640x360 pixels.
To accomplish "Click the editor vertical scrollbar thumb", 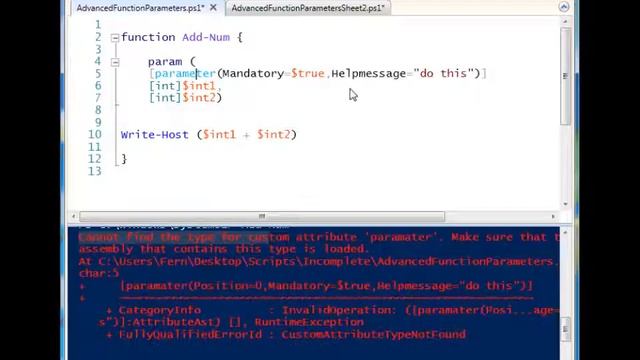I will [565, 76].
